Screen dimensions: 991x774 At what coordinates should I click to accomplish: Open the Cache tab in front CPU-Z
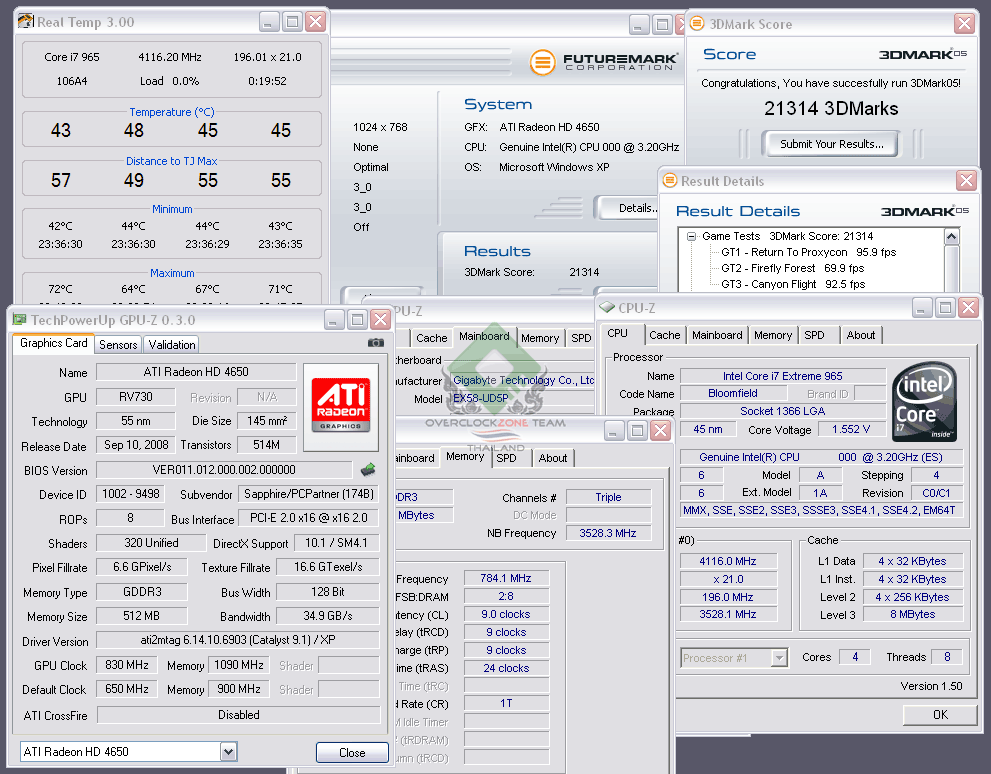click(x=665, y=335)
